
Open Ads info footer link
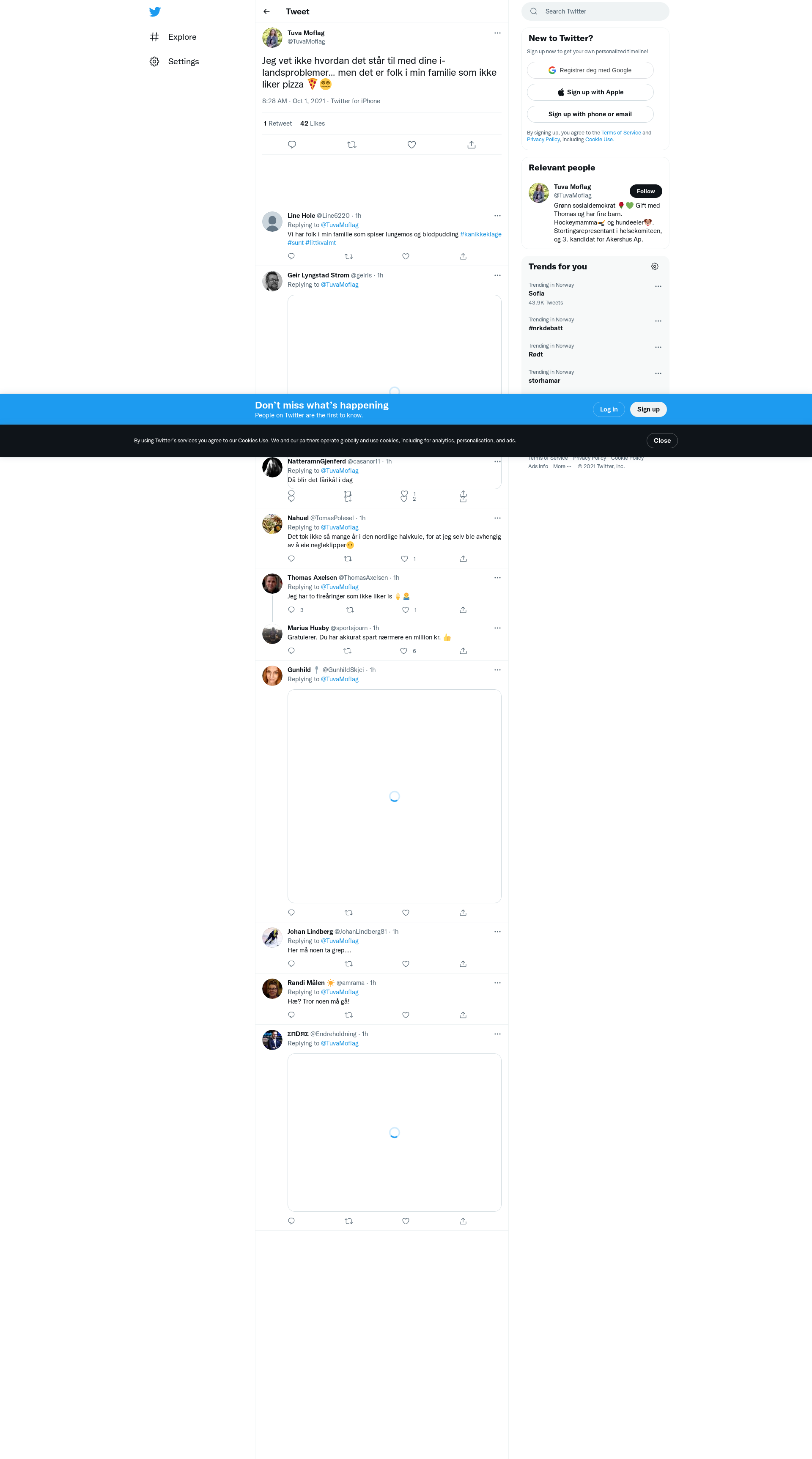pos(538,467)
